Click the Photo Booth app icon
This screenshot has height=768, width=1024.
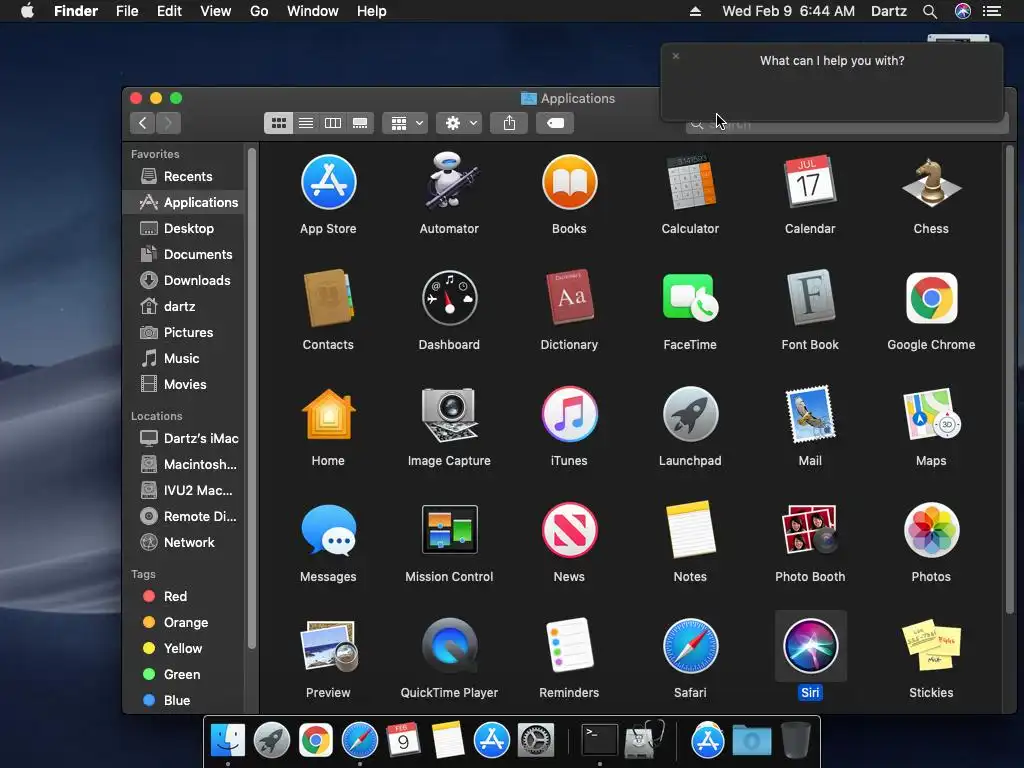(810, 530)
